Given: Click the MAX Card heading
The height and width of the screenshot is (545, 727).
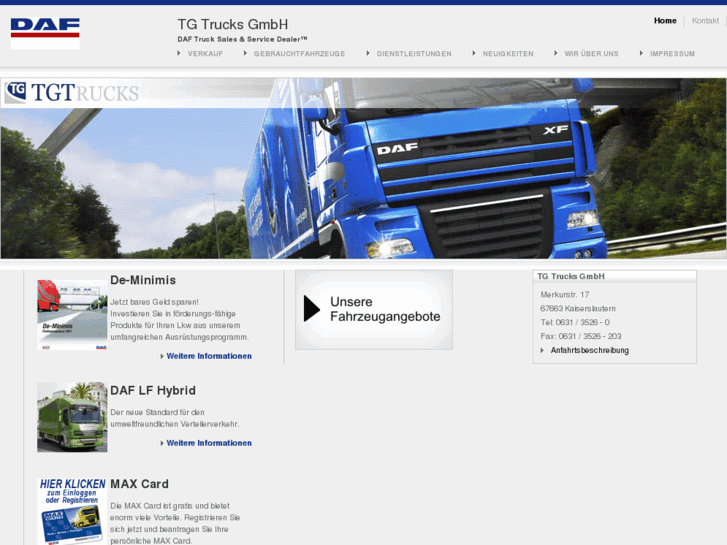Looking at the screenshot, I should click(139, 484).
